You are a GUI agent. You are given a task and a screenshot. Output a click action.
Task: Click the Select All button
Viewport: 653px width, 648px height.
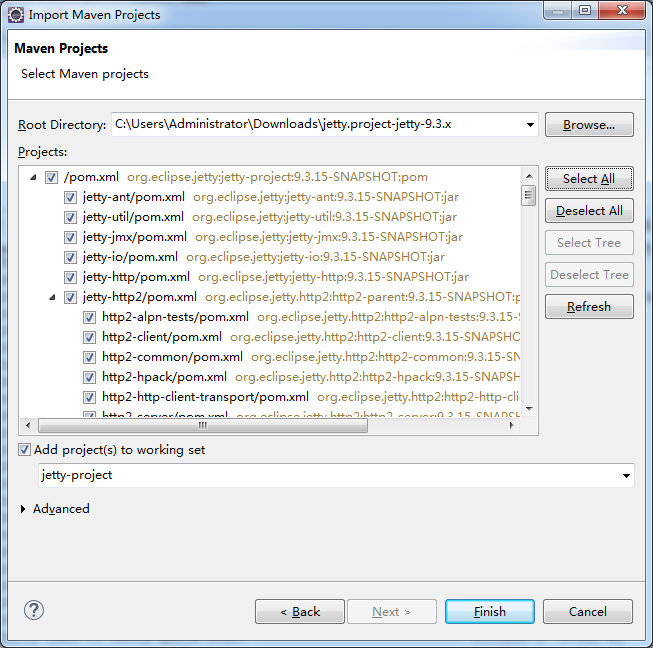(x=589, y=179)
